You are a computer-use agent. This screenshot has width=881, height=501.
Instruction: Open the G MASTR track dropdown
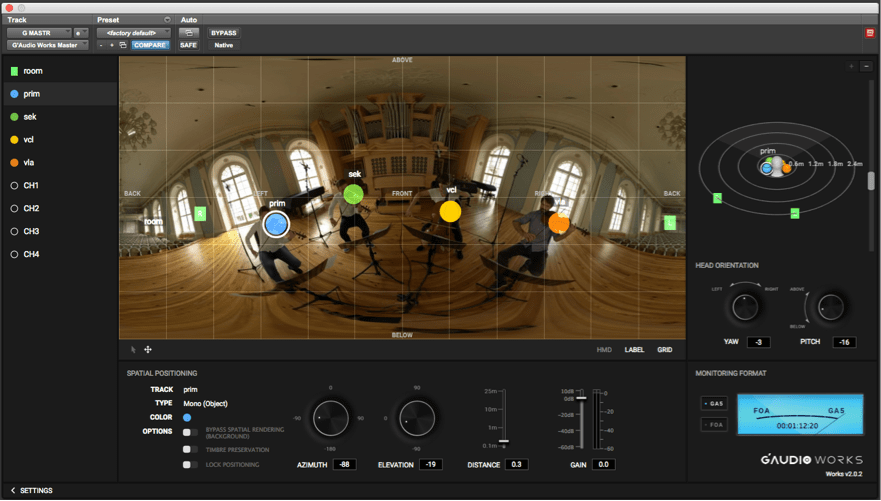coord(39,33)
